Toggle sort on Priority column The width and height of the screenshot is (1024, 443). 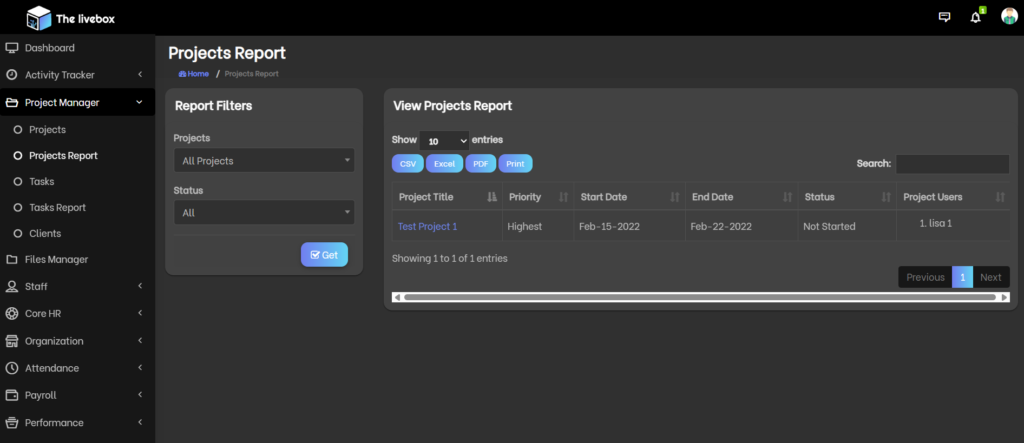pyautogui.click(x=563, y=197)
